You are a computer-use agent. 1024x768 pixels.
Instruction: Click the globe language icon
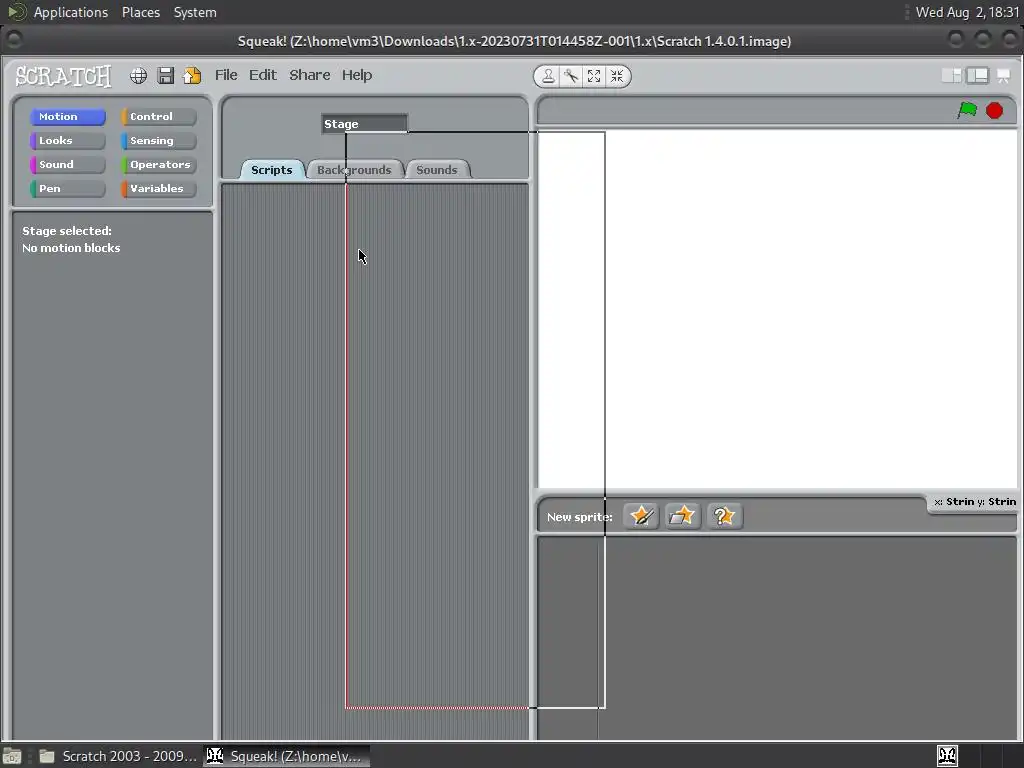point(138,76)
